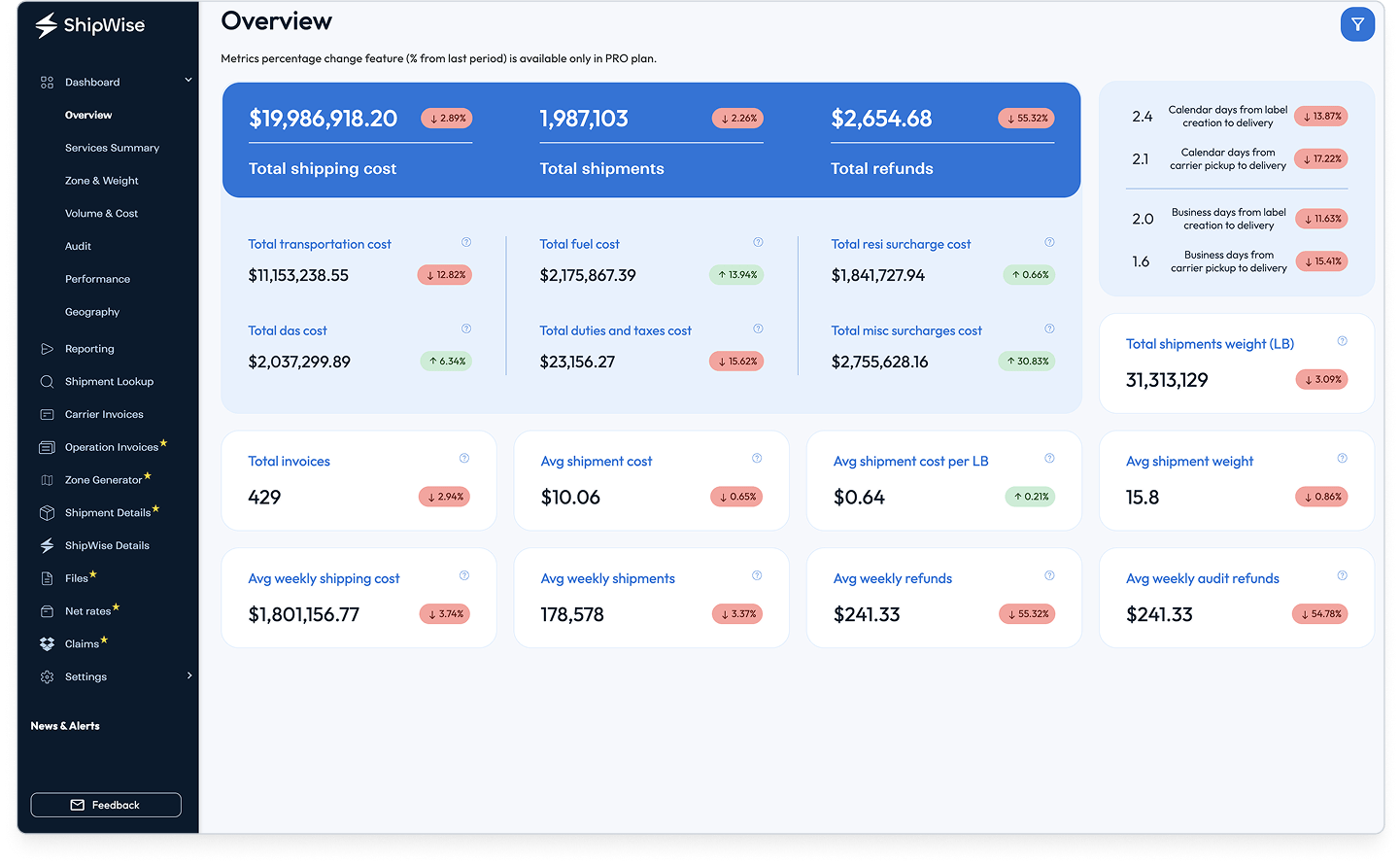Open the Geography dashboard page
Screen dimensions: 1400x865
click(x=92, y=312)
